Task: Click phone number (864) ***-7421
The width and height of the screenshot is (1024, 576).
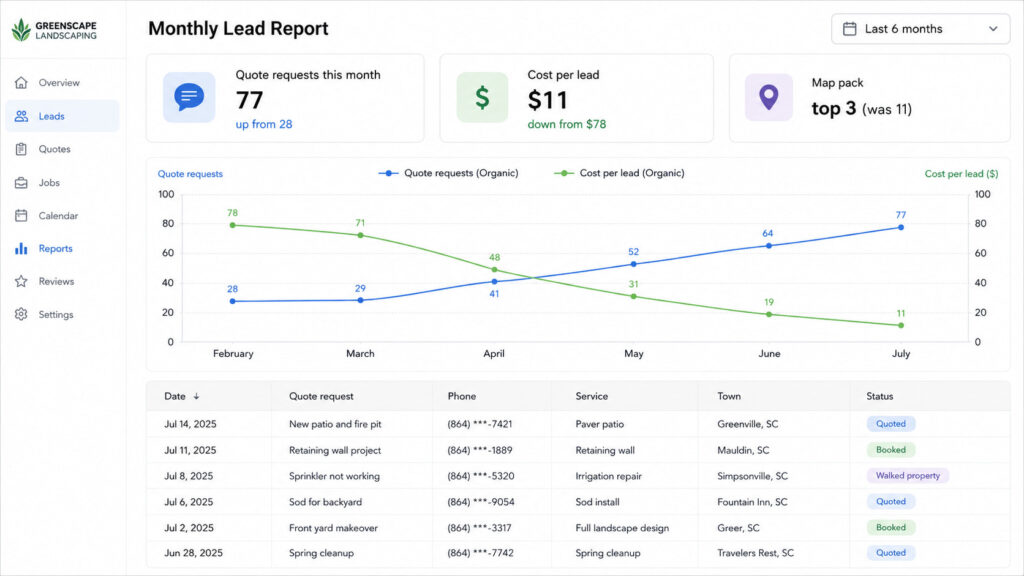Action: [480, 424]
